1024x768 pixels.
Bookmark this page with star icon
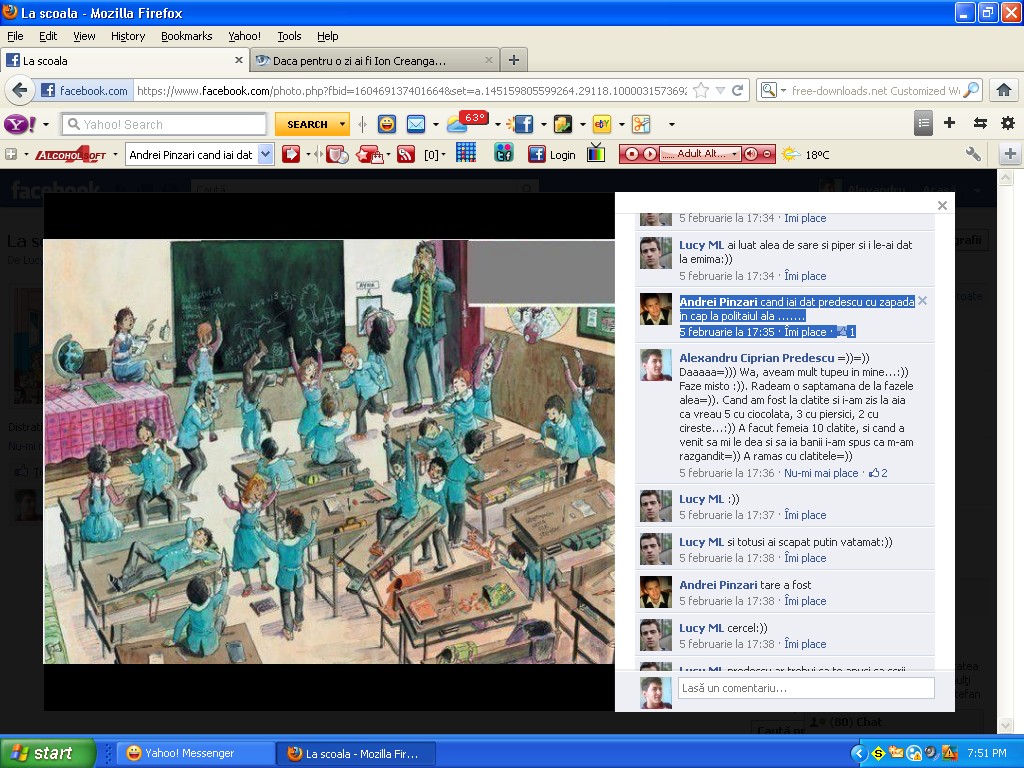(x=701, y=90)
